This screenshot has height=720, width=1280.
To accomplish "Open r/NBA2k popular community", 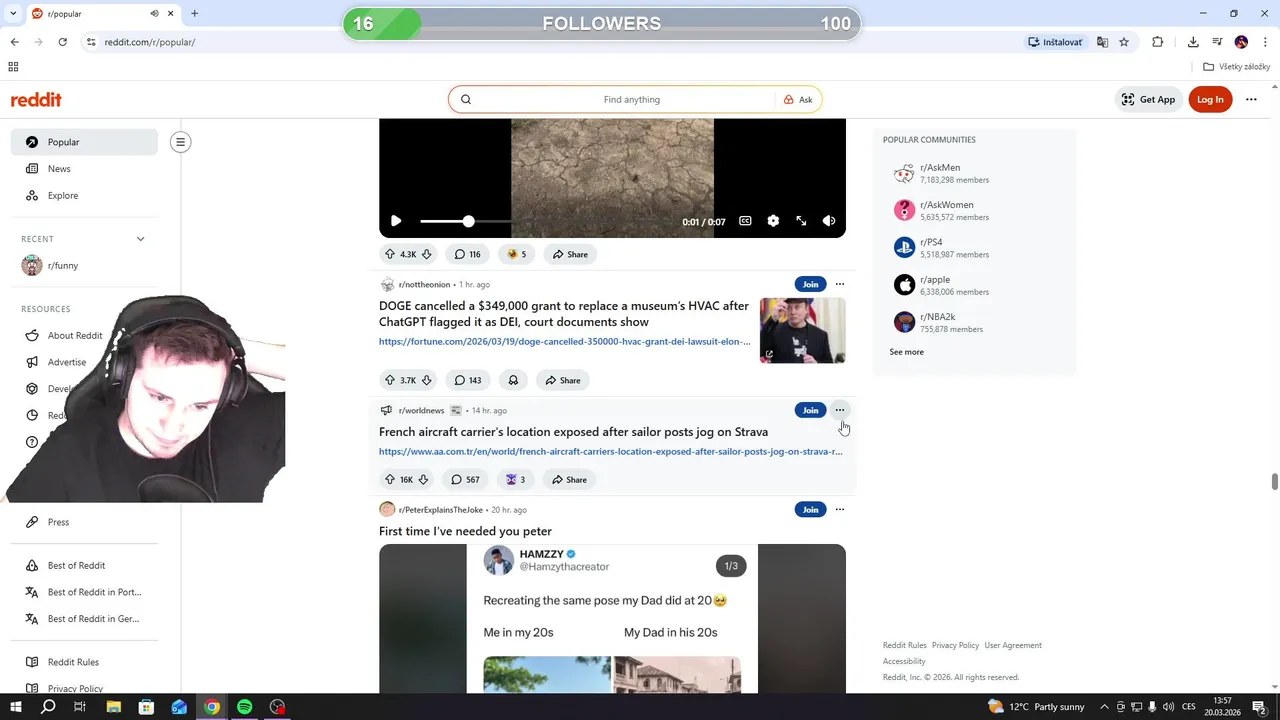I will [x=974, y=322].
